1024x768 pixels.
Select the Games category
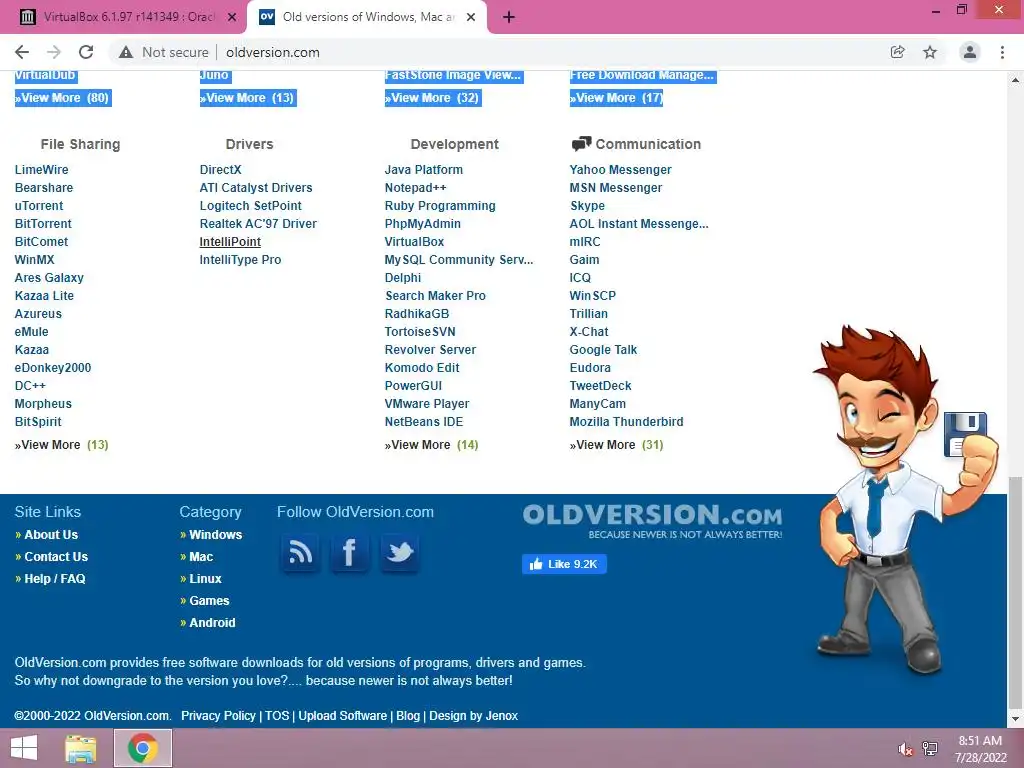(209, 601)
